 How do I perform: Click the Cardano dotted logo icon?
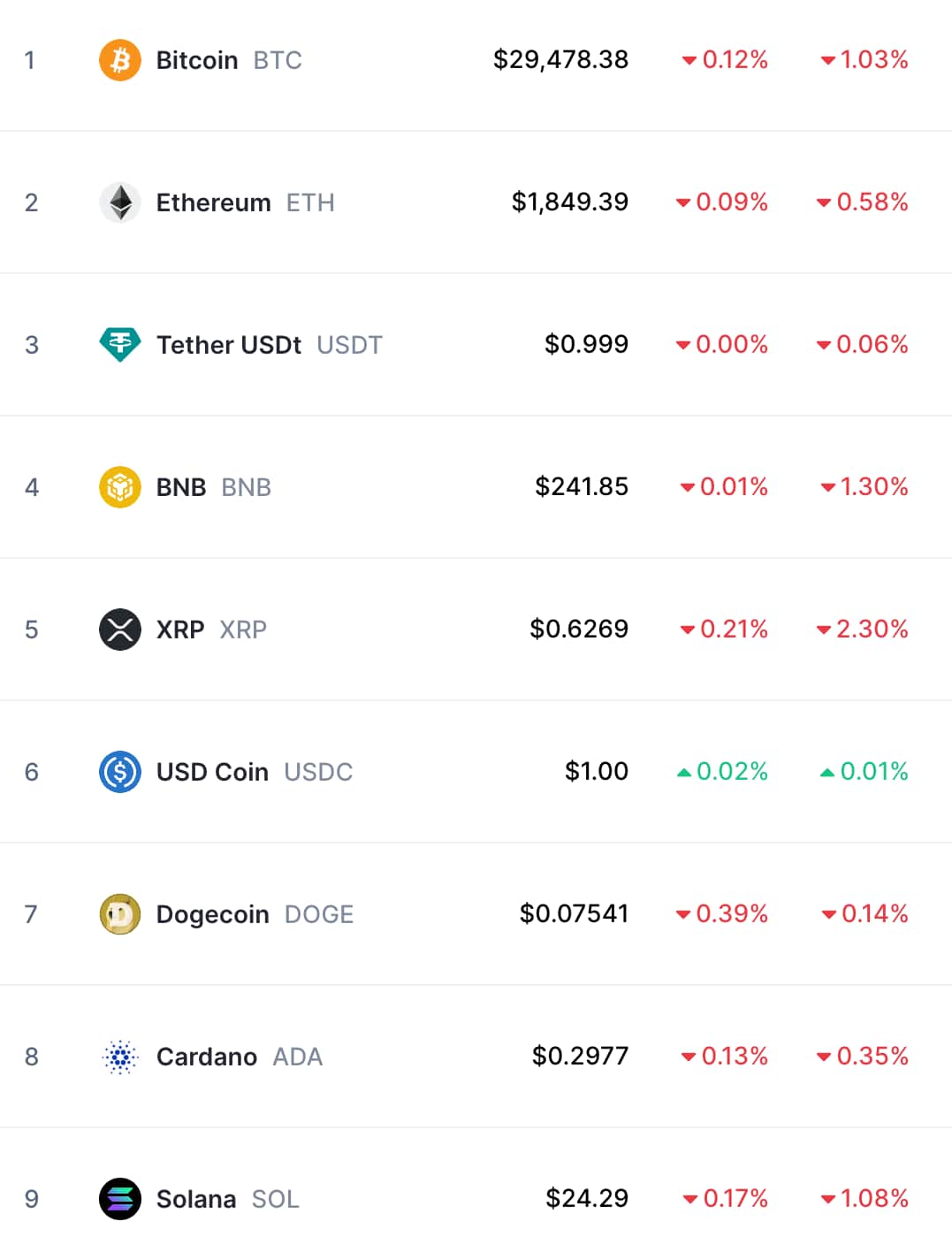click(120, 1057)
